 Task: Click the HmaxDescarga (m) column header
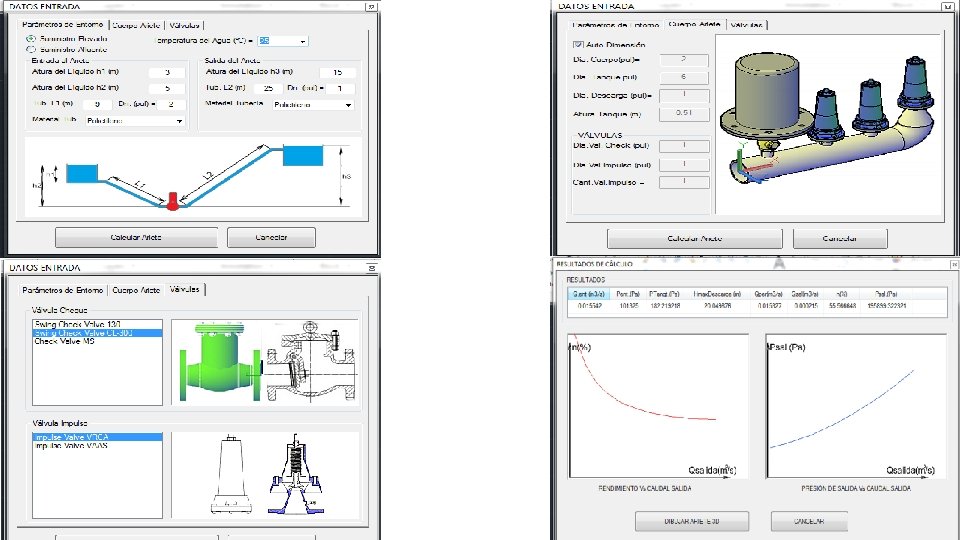717,294
